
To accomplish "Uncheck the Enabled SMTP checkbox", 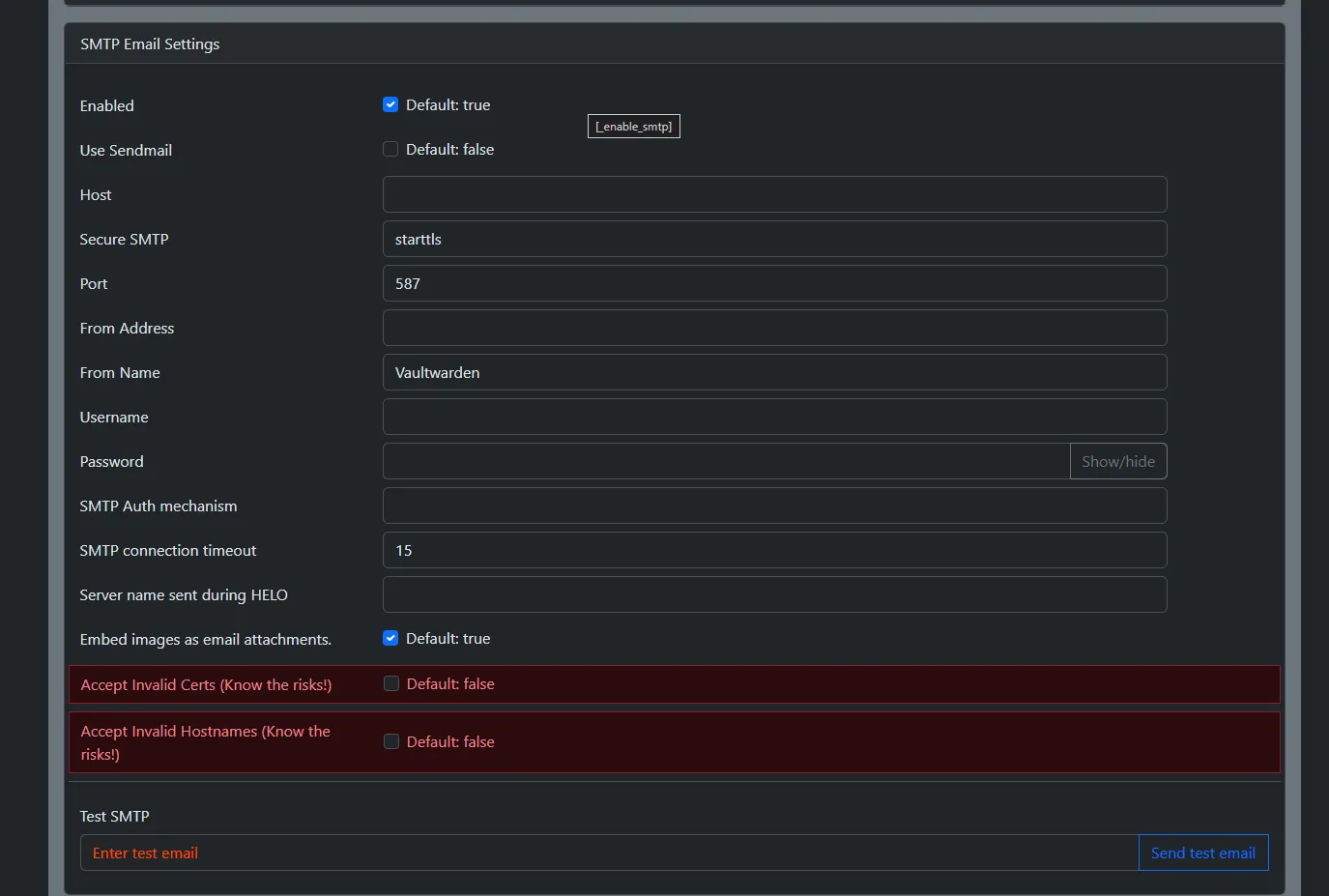I will pos(390,104).
